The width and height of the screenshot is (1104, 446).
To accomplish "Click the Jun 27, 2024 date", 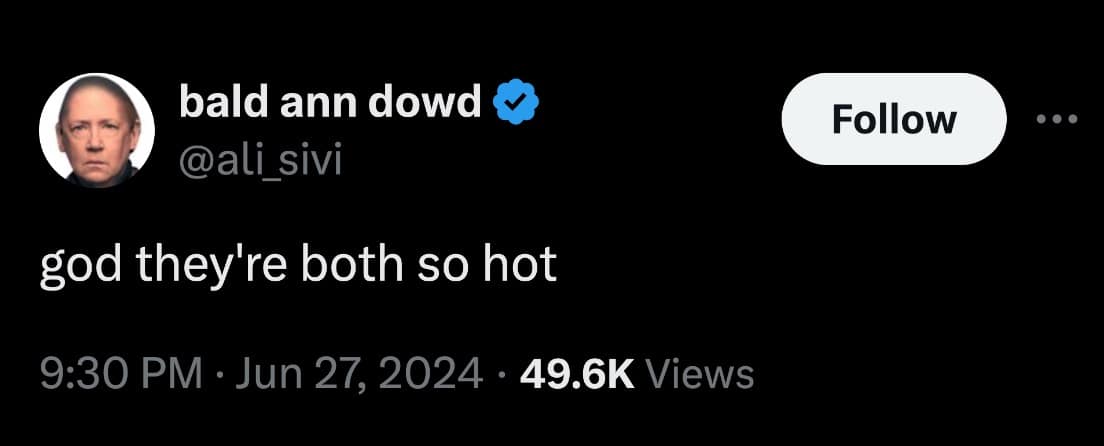I will [361, 374].
